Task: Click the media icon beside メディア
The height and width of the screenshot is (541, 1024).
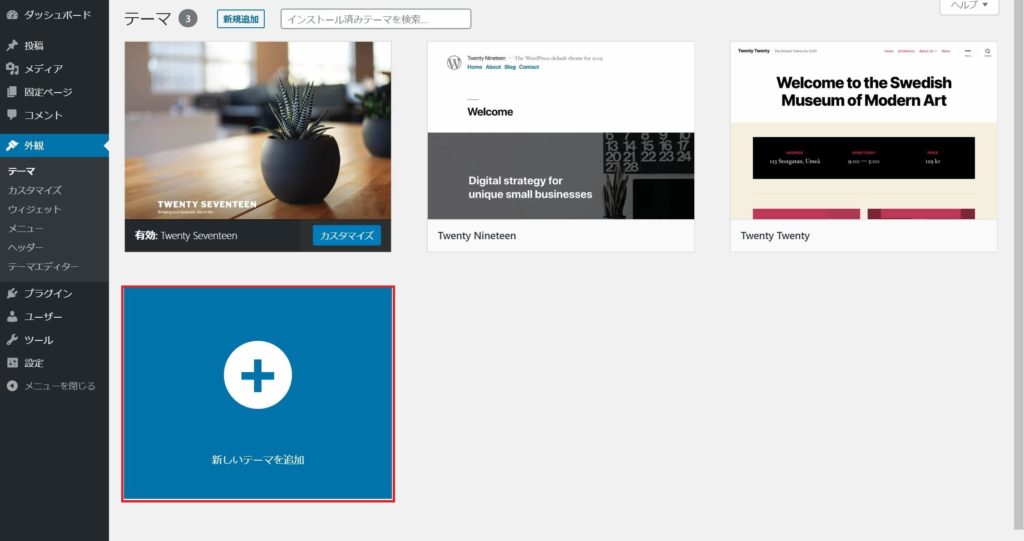Action: click(12, 69)
